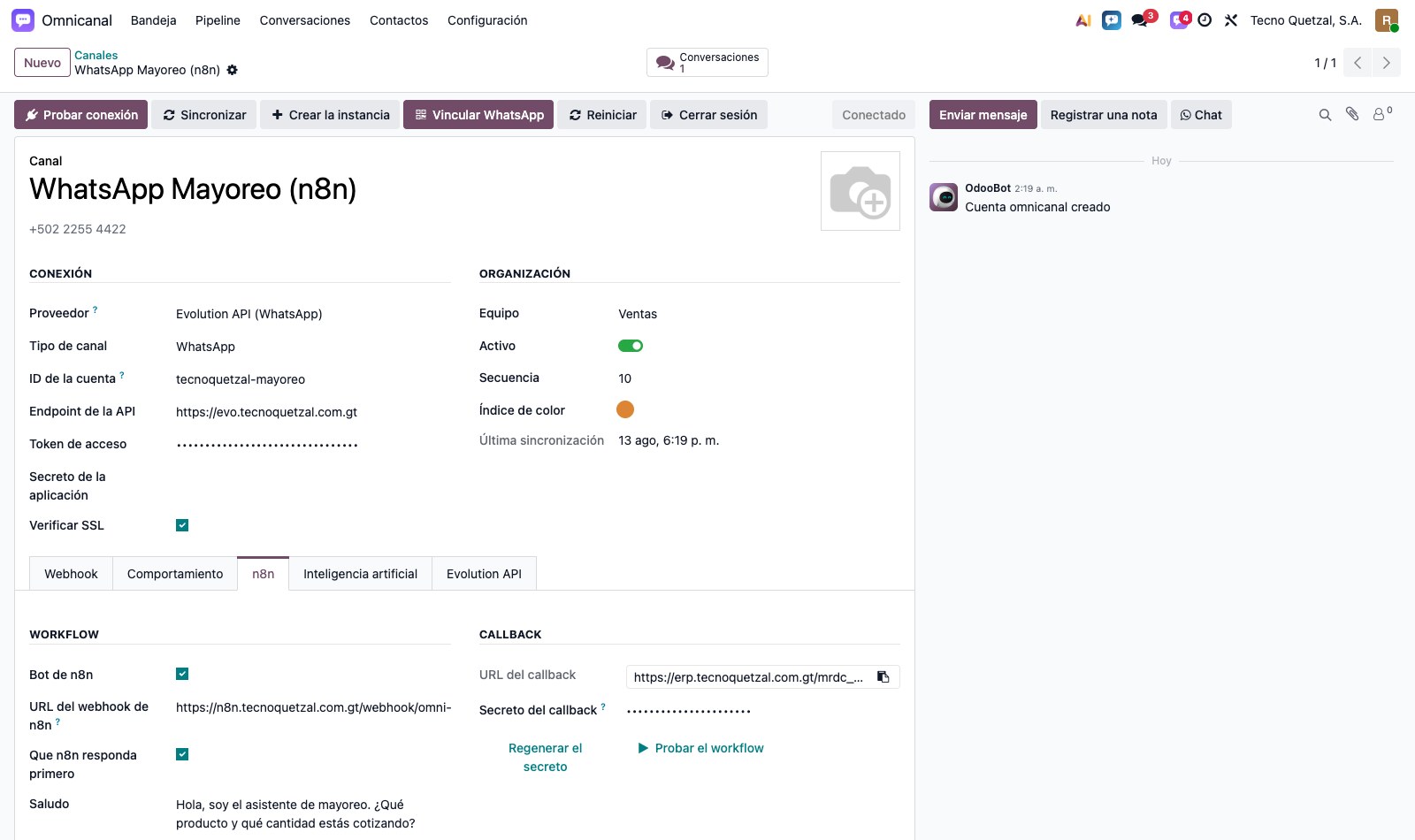Click Probar conexión button
Viewport: 1415px width, 840px height.
point(81,115)
